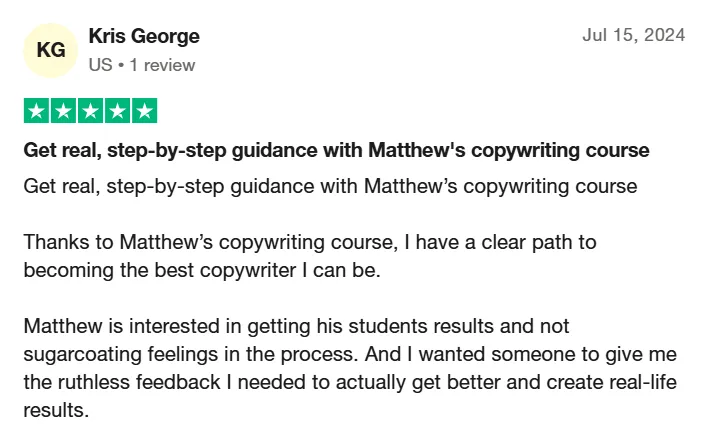Click the first green rating star
This screenshot has width=707, height=442.
click(37, 110)
